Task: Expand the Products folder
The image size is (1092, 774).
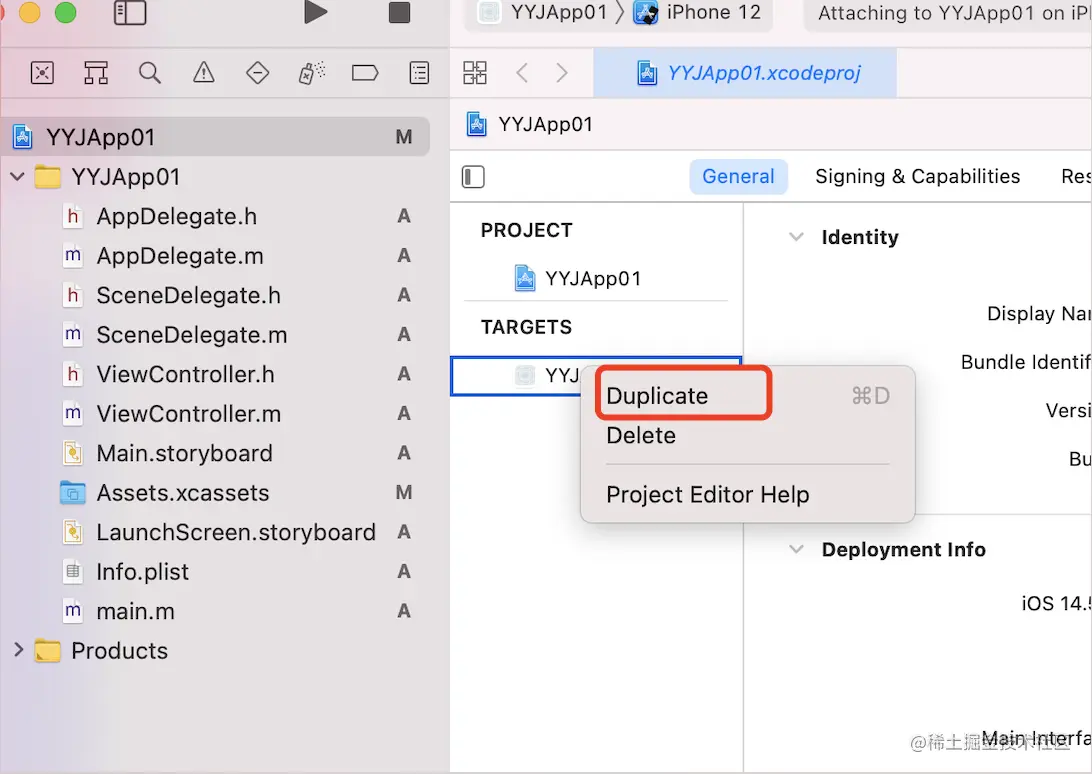Action: (x=17, y=651)
